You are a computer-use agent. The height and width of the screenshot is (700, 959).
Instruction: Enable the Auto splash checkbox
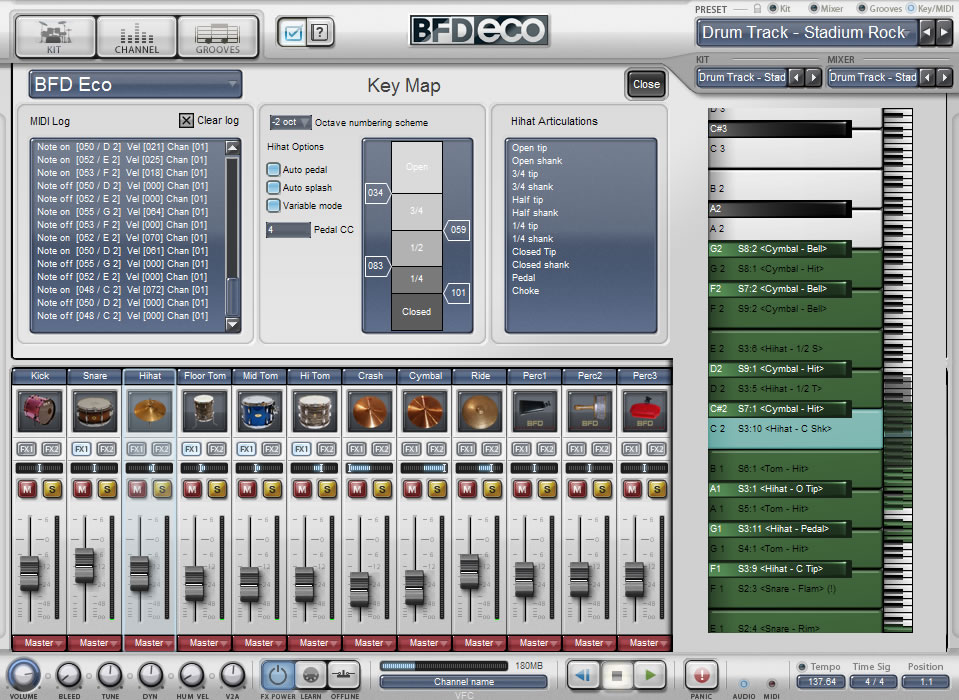tap(273, 187)
